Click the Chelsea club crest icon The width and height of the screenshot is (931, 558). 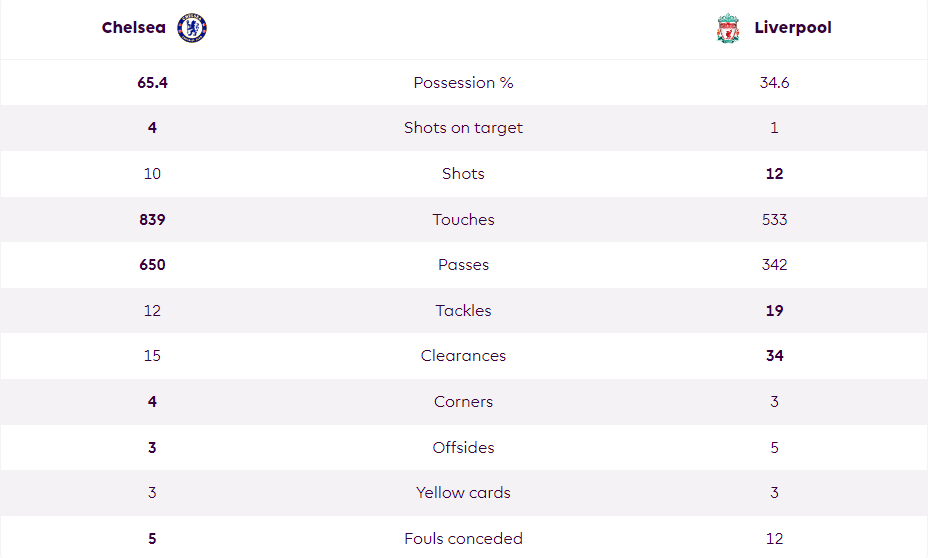(192, 28)
